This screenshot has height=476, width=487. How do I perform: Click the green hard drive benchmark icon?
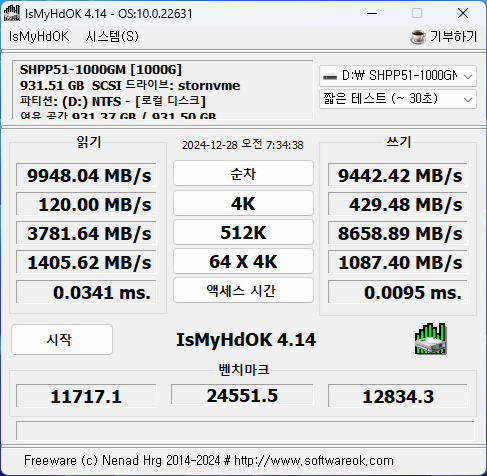coord(431,339)
